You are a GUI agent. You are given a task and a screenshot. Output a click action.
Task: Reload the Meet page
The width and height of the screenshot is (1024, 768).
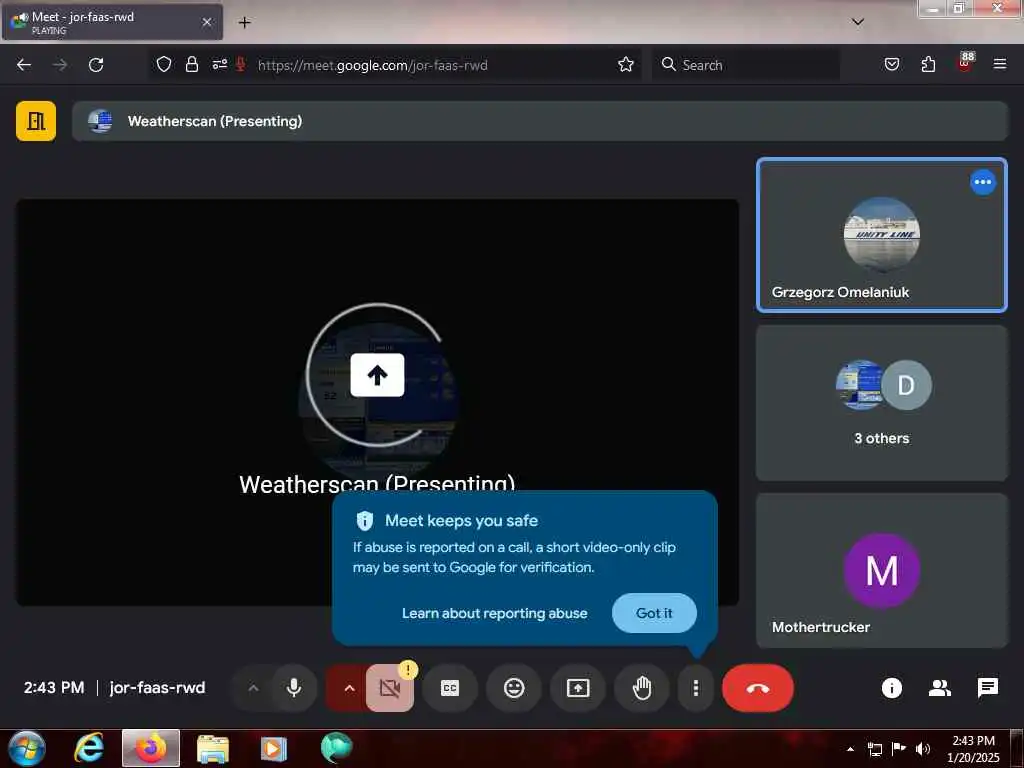point(96,65)
